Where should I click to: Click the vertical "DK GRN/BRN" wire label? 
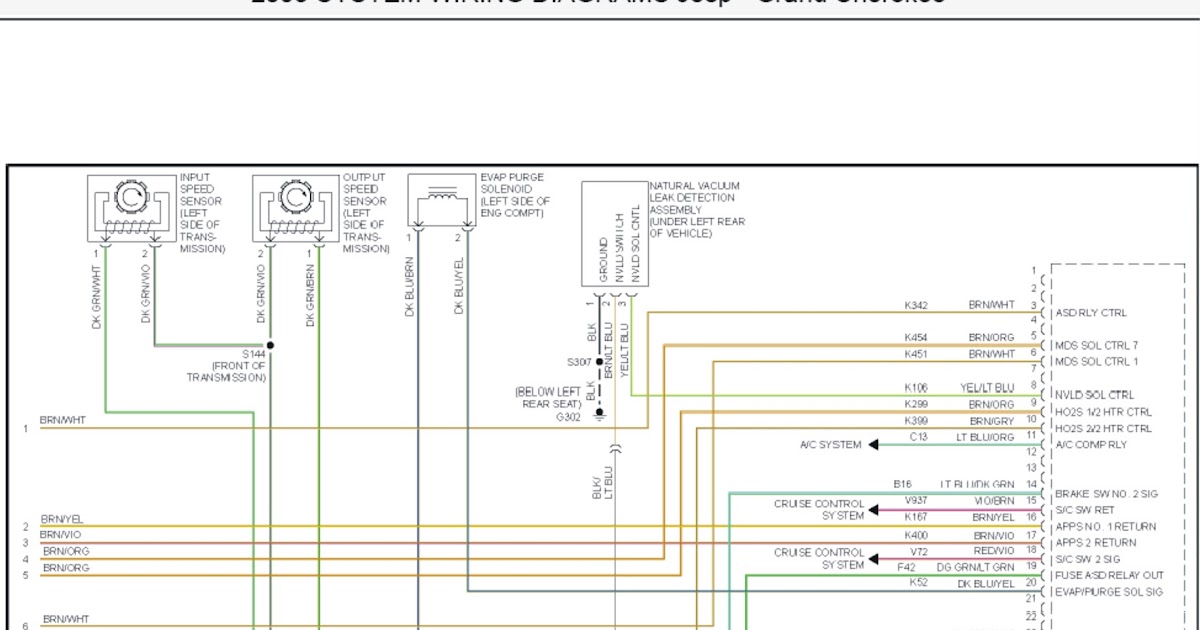[x=310, y=296]
